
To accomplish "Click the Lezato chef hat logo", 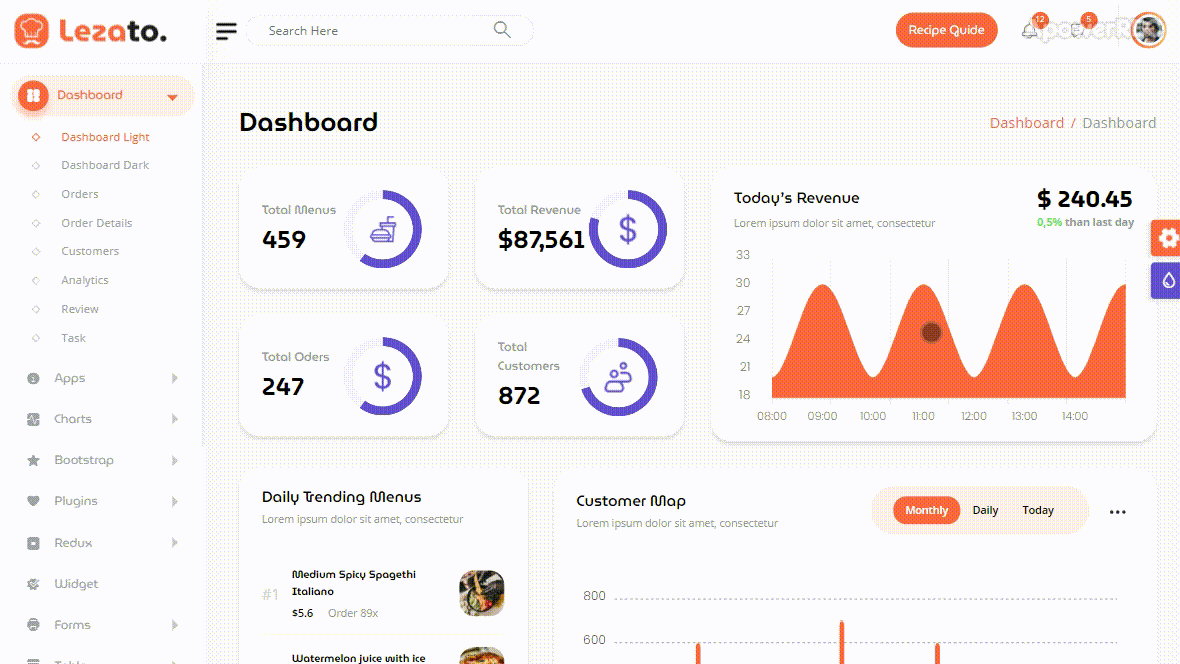I will [x=31, y=31].
